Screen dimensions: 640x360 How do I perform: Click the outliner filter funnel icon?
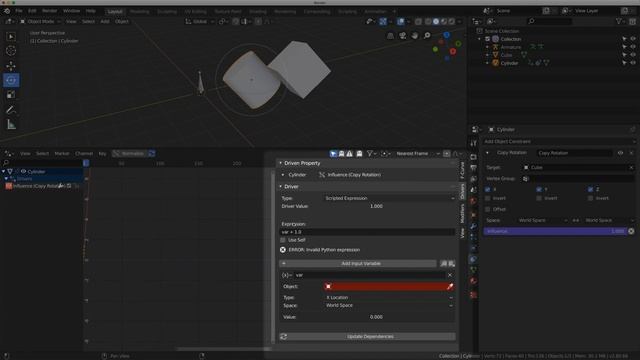pos(619,21)
